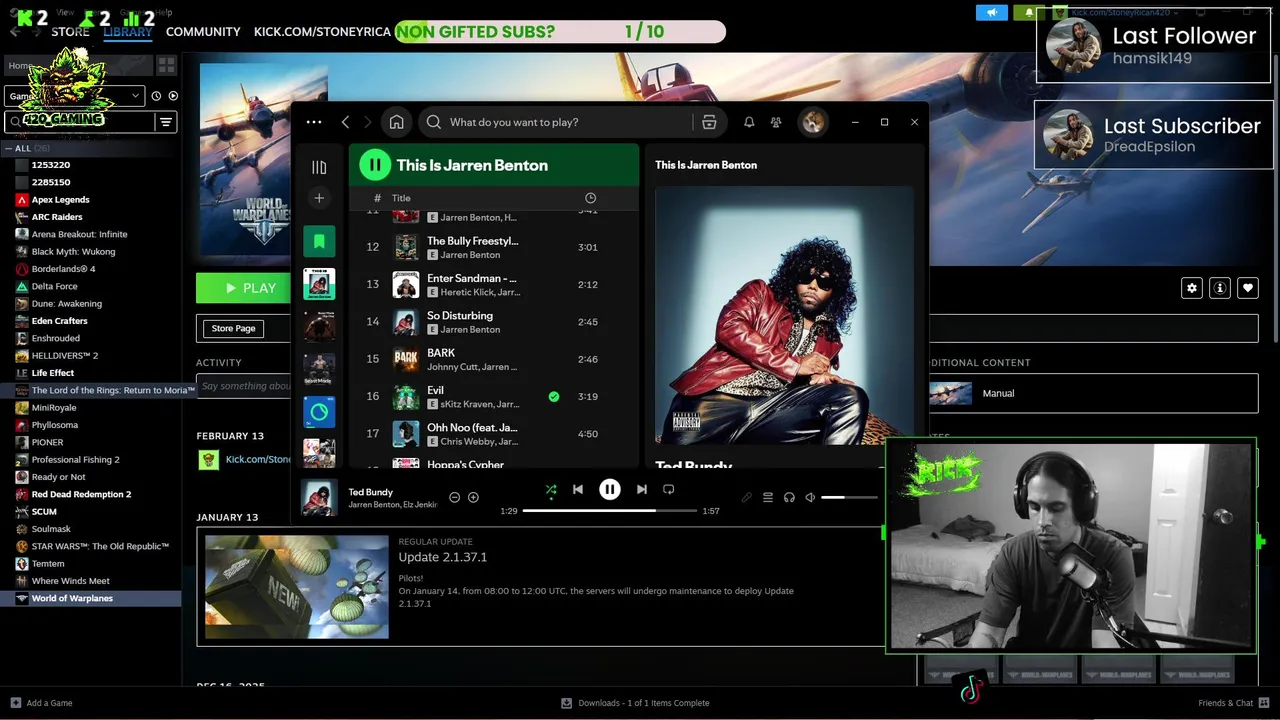This screenshot has width=1280, height=720.
Task: Favorite the game with heart icon
Action: 1247,288
